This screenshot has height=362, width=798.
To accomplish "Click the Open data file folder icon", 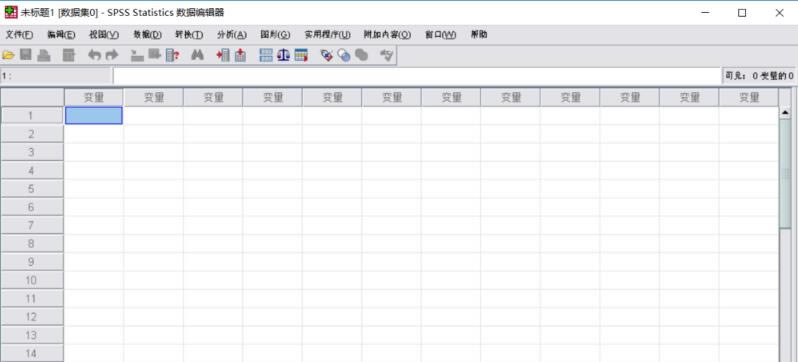I will (x=8, y=55).
